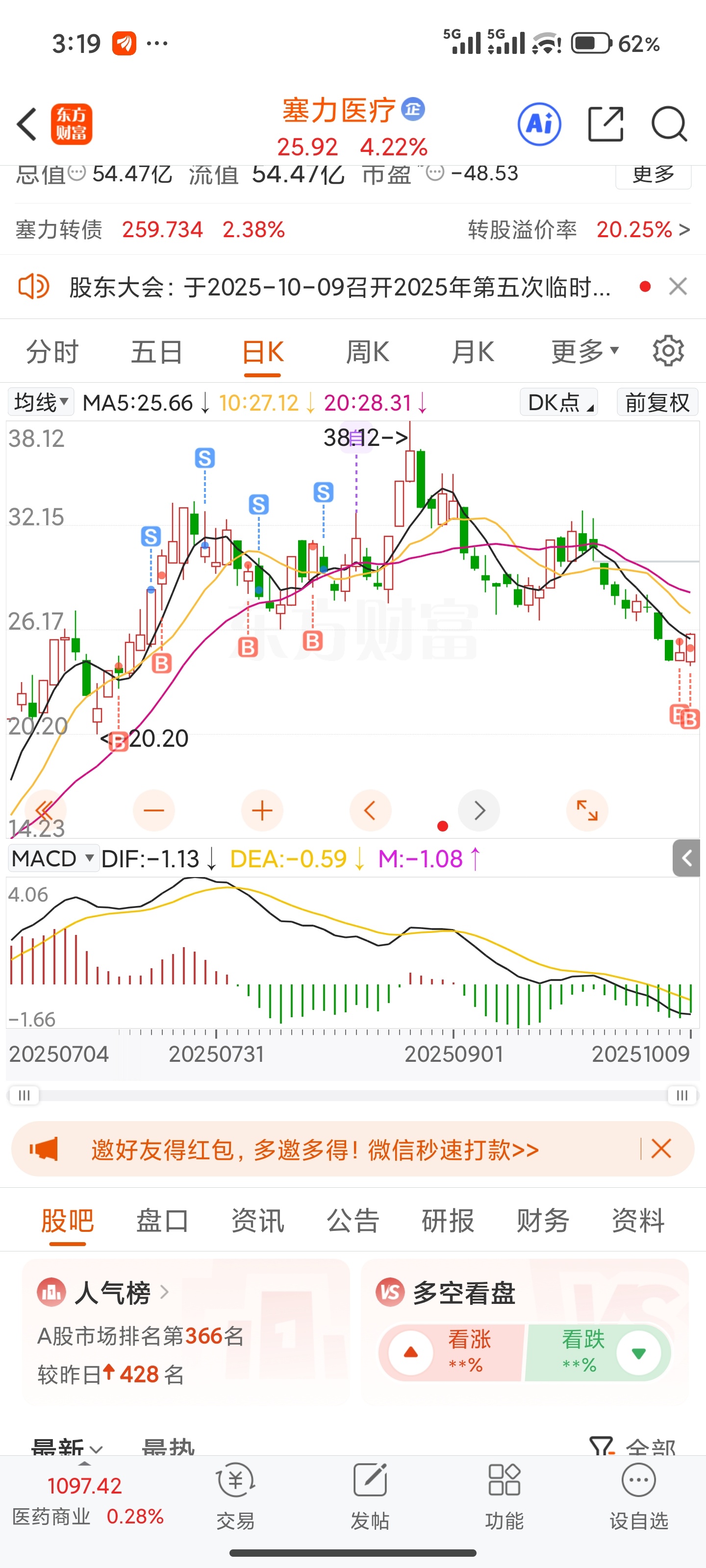706x1568 pixels.
Task: Open the 邀好友得红包 promotion link
Action: pos(315,1149)
